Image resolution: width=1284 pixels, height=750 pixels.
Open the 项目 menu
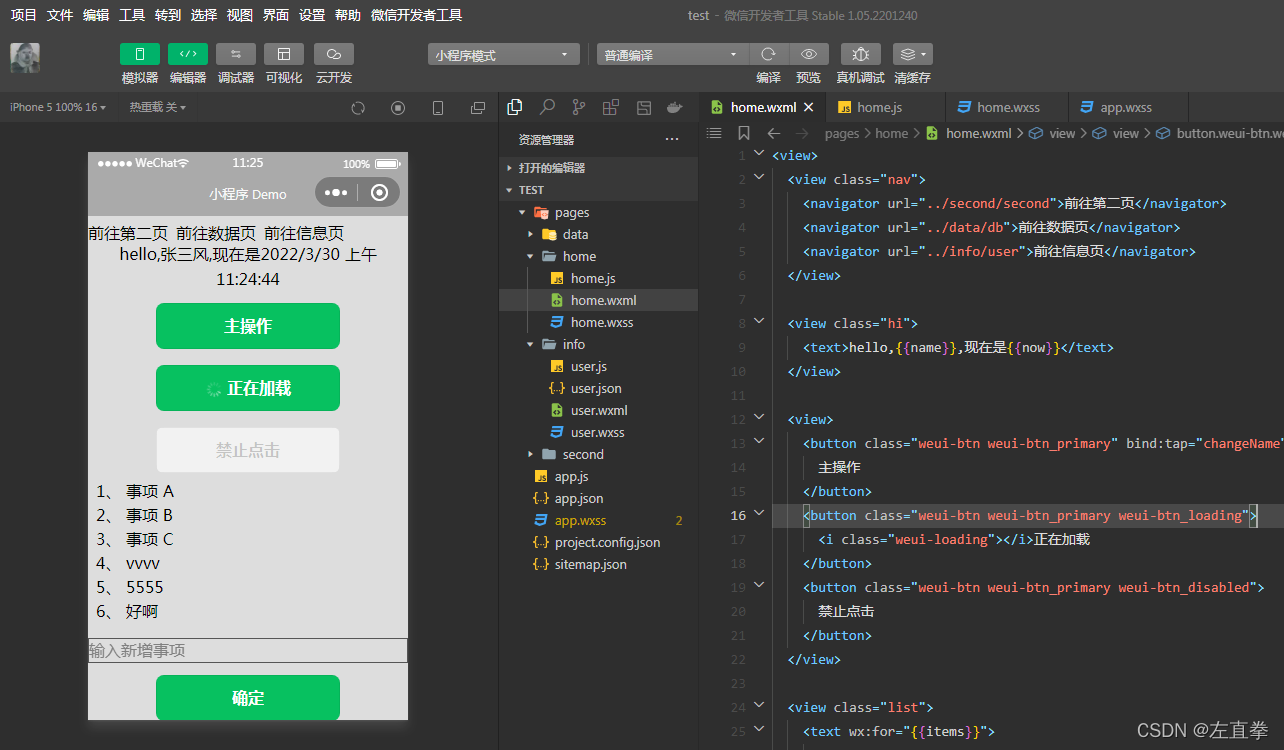pos(24,15)
